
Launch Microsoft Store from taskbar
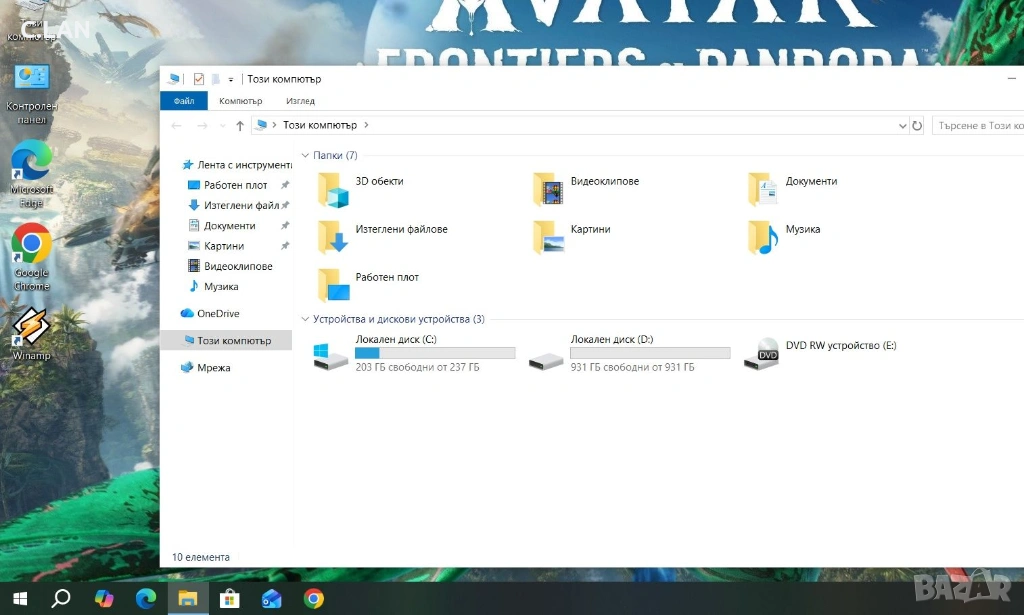coord(229,598)
